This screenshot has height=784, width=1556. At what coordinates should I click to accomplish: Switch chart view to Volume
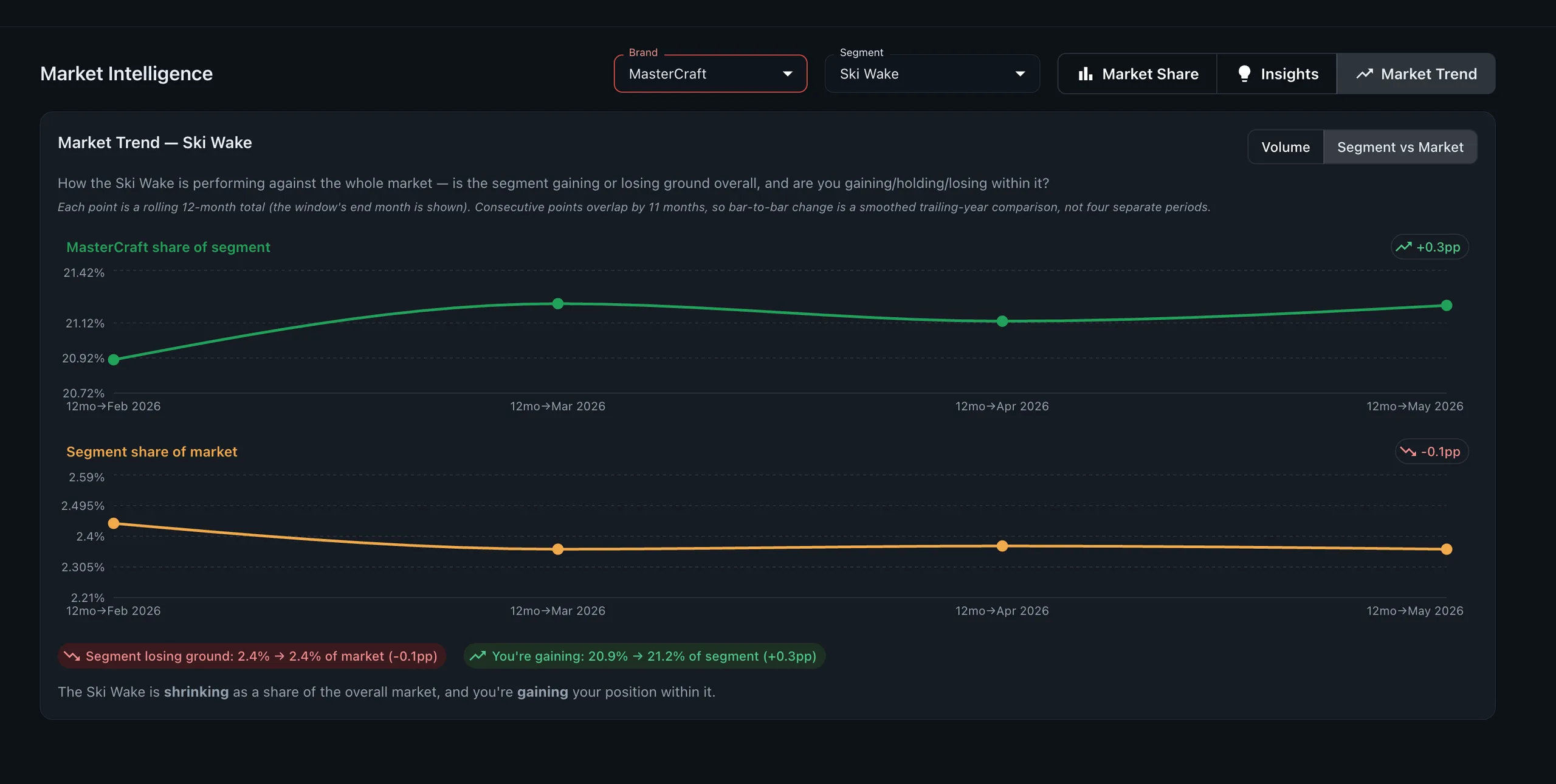[x=1286, y=146]
